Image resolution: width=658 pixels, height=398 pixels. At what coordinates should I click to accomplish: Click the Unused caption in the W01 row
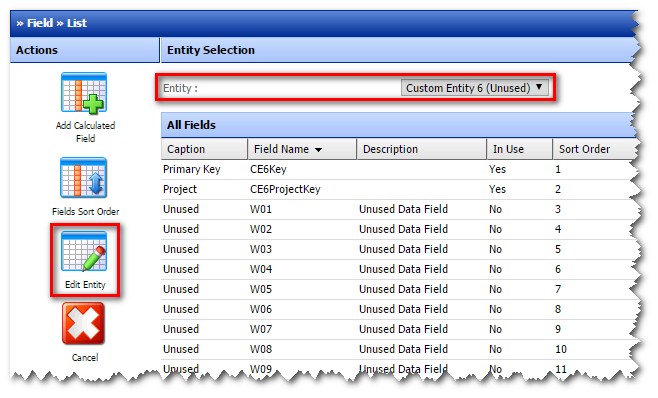click(181, 209)
